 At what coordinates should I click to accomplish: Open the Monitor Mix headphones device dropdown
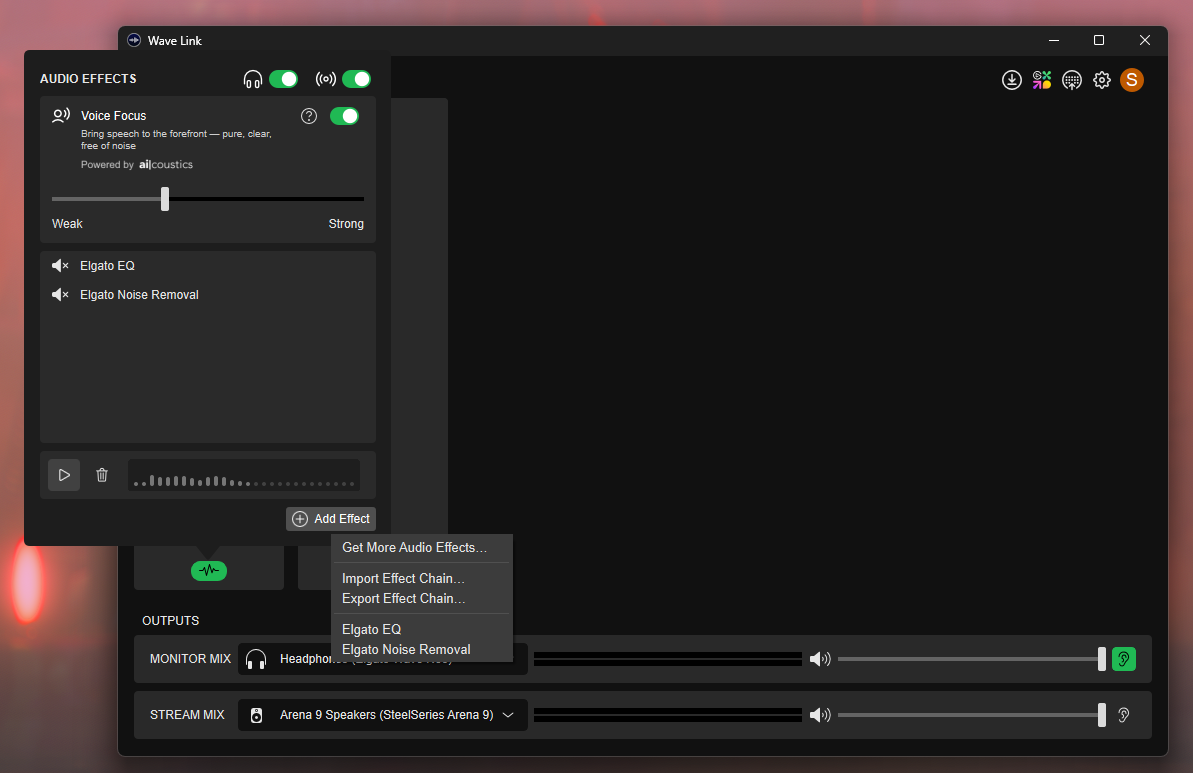click(x=383, y=659)
